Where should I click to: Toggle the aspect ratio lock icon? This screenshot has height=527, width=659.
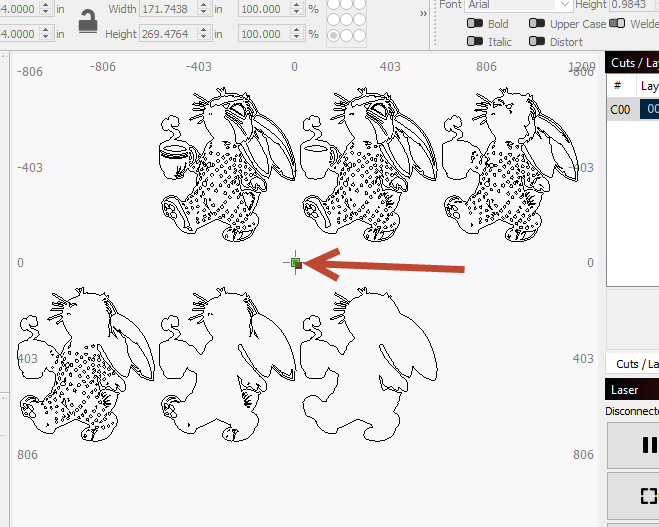(x=88, y=22)
